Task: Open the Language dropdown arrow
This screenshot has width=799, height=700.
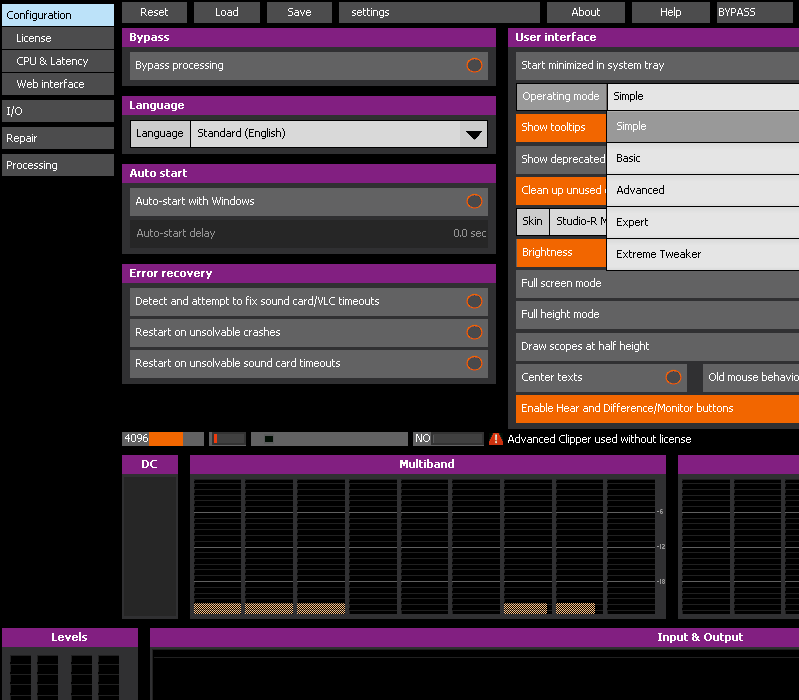Action: [473, 134]
